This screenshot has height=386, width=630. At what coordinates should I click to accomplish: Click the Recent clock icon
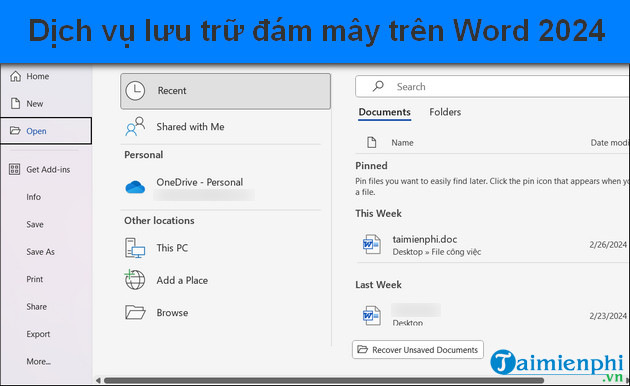click(135, 91)
